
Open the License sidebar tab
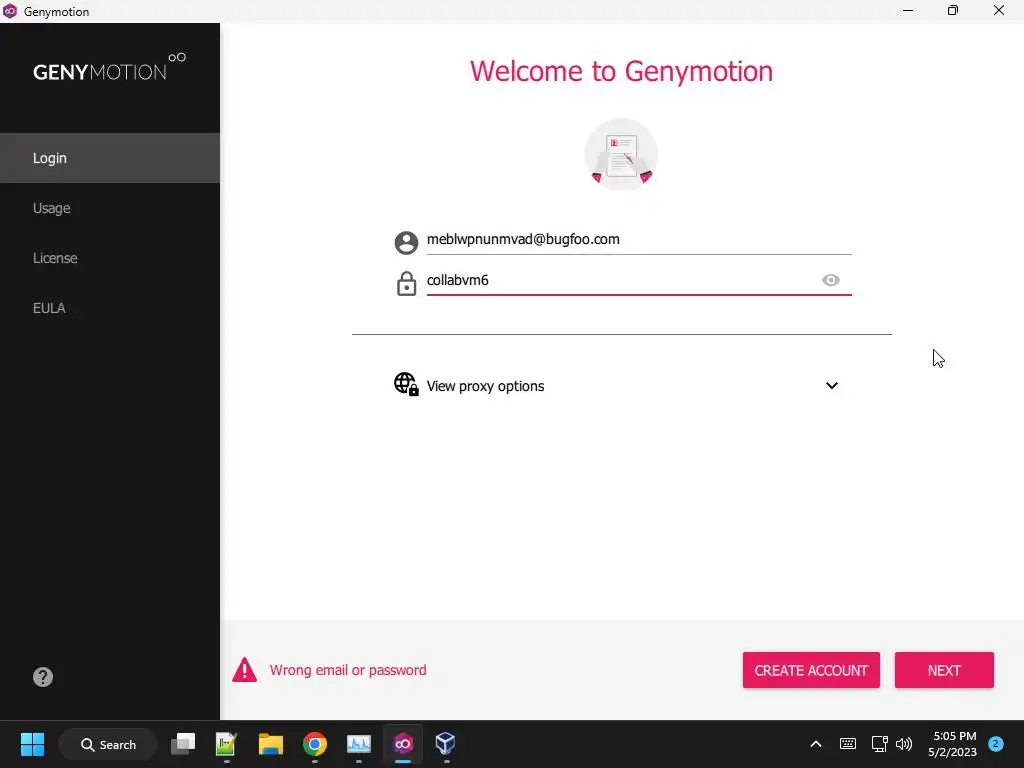[110, 258]
